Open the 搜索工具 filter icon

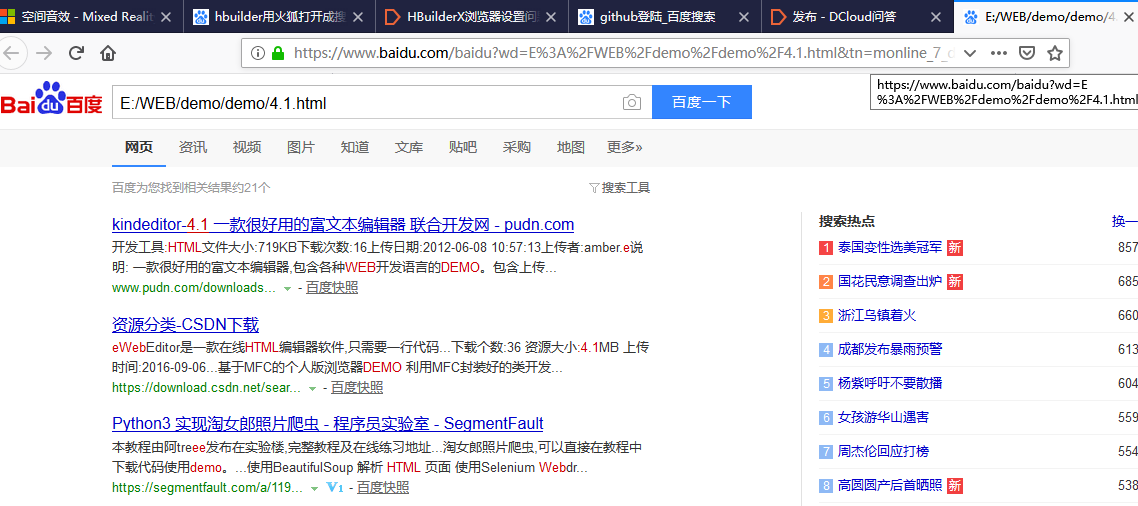[594, 188]
